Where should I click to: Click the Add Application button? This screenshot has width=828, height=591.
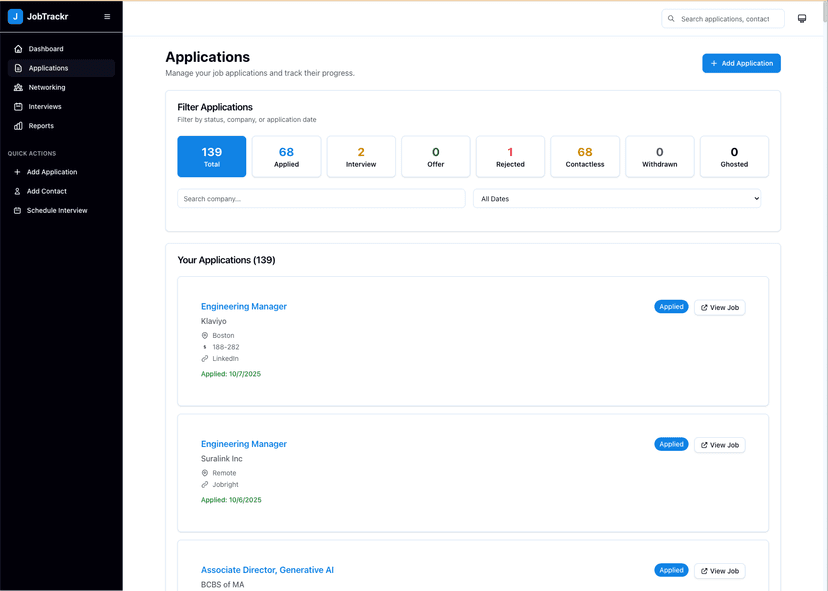pos(741,63)
